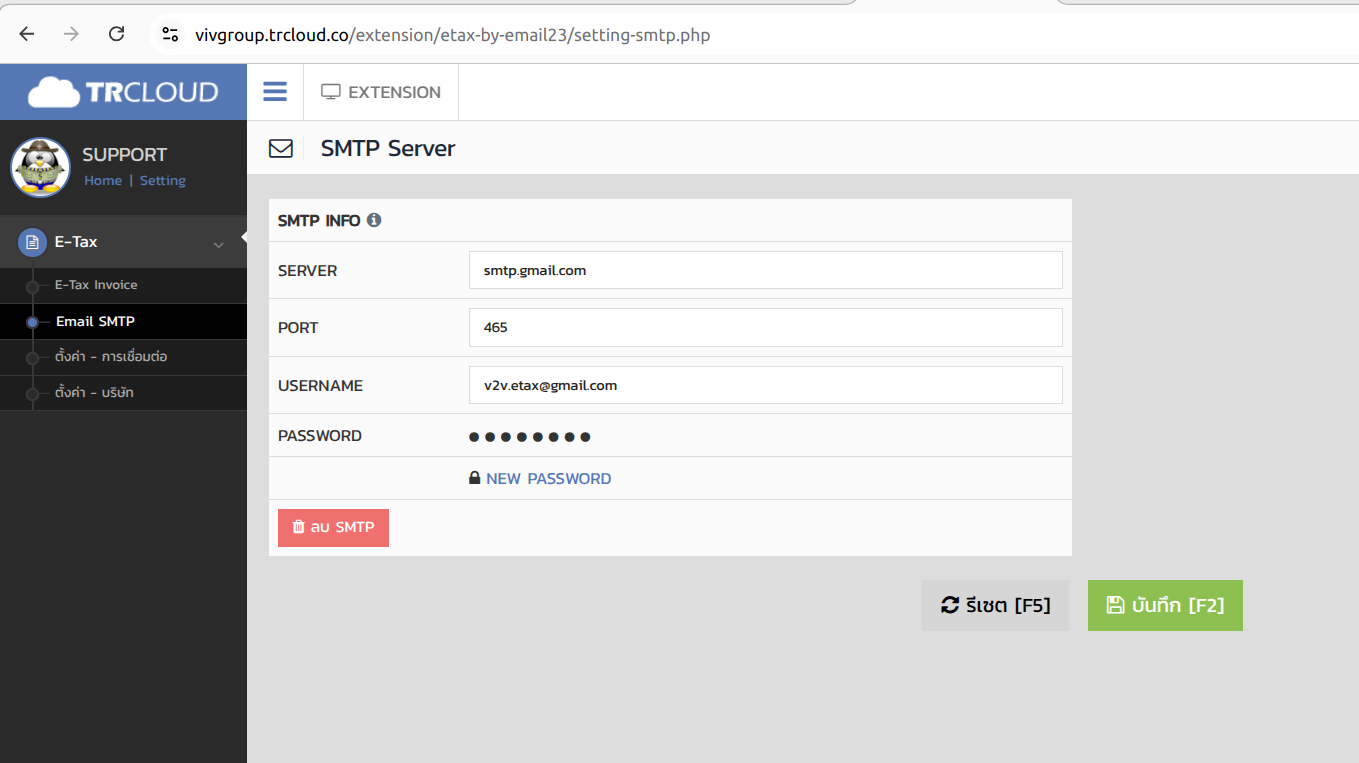The image size is (1359, 763).
Task: Open E-Tax Invoice sidebar item
Action: coord(123,285)
